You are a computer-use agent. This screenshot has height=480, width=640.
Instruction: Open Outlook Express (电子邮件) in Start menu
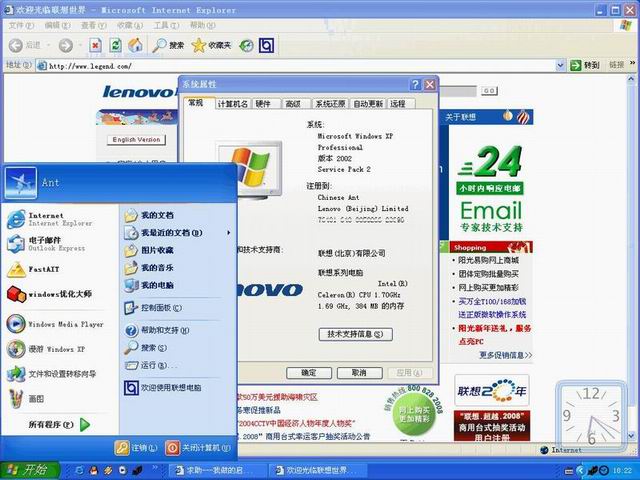click(x=57, y=244)
